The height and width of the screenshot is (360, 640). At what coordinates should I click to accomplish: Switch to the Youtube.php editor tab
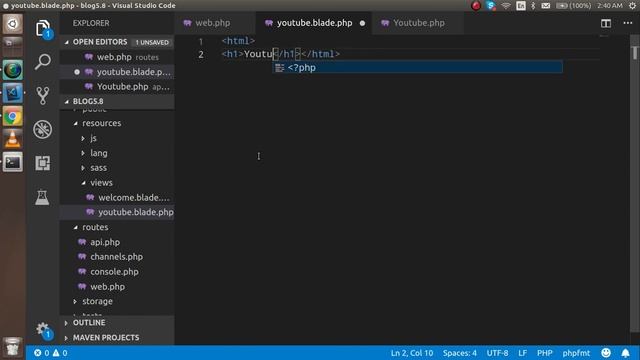click(x=418, y=23)
